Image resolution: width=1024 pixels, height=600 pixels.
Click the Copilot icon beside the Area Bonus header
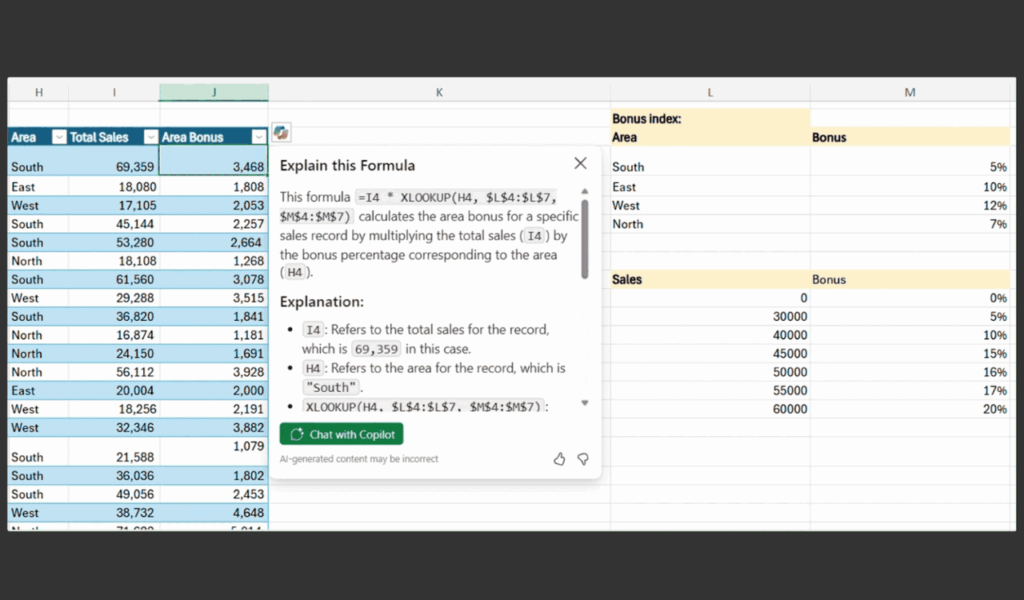point(282,133)
